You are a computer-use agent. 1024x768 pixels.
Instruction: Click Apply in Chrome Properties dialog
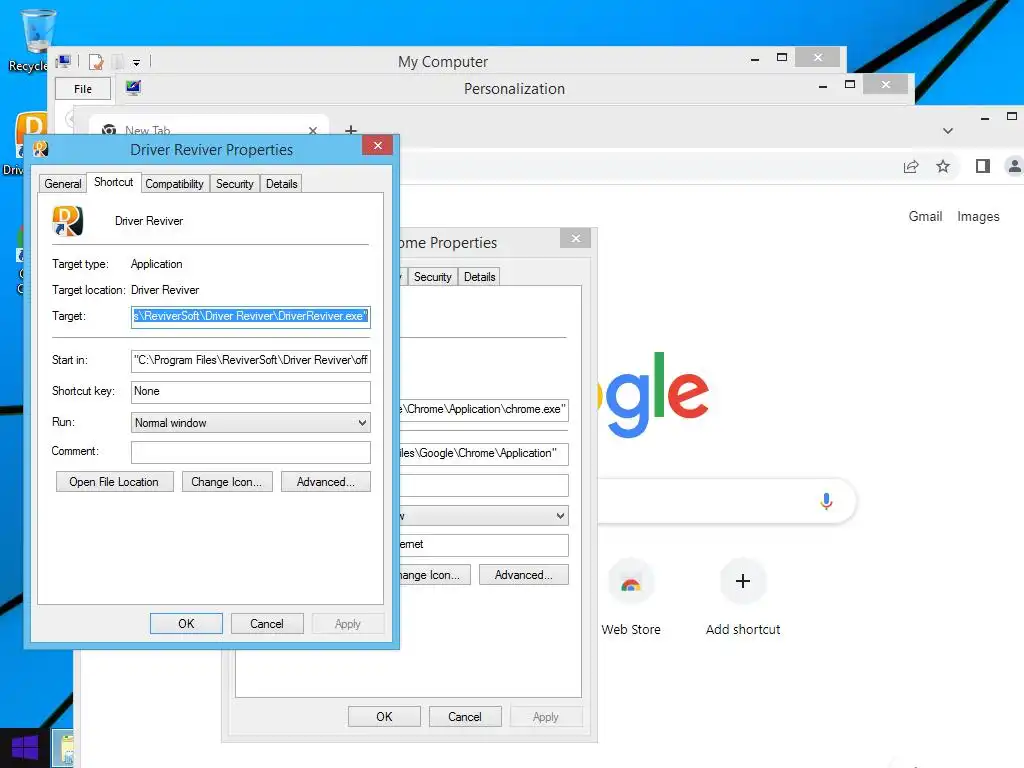[x=545, y=716]
